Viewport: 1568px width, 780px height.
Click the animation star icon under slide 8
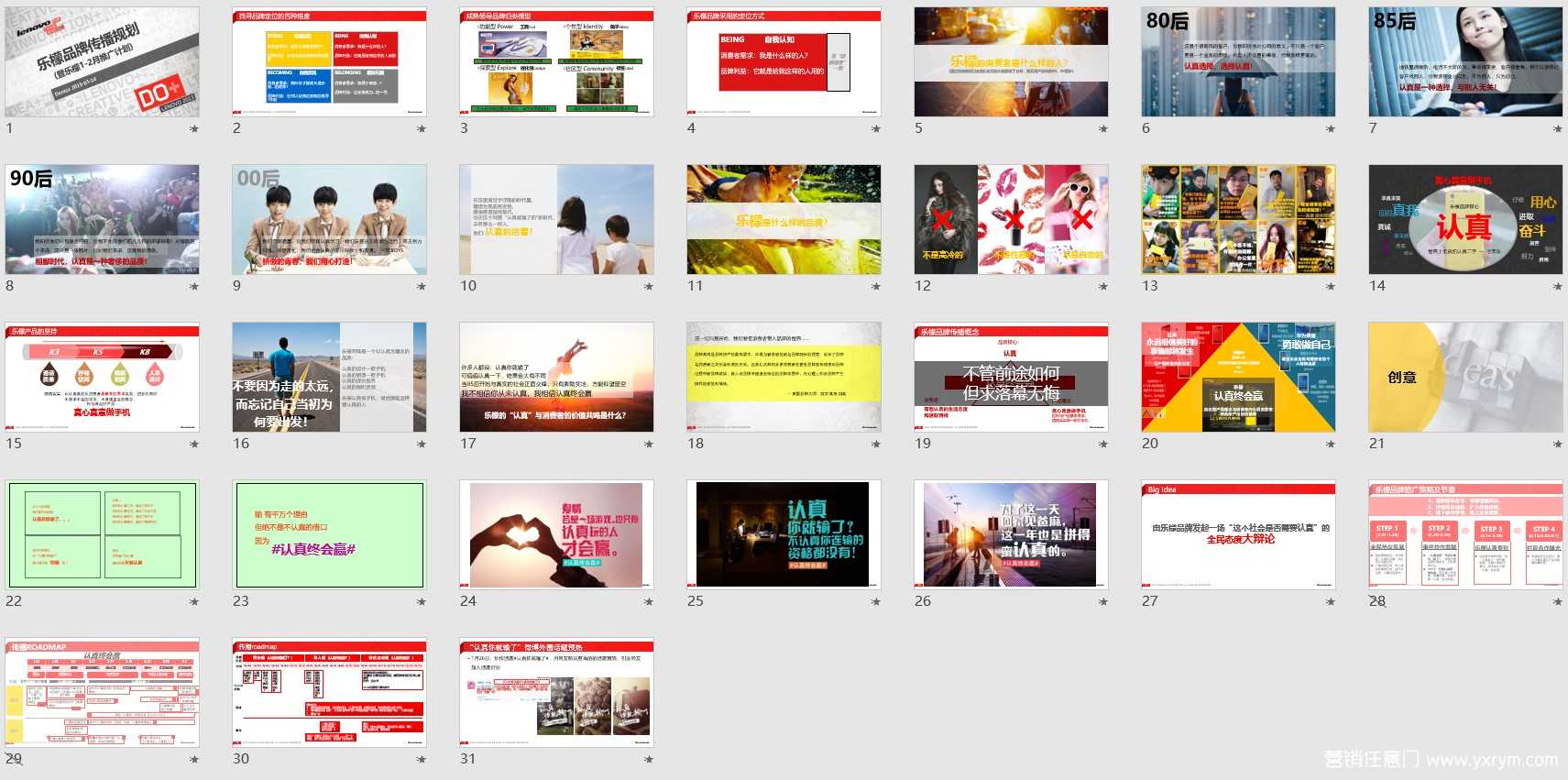coord(194,287)
